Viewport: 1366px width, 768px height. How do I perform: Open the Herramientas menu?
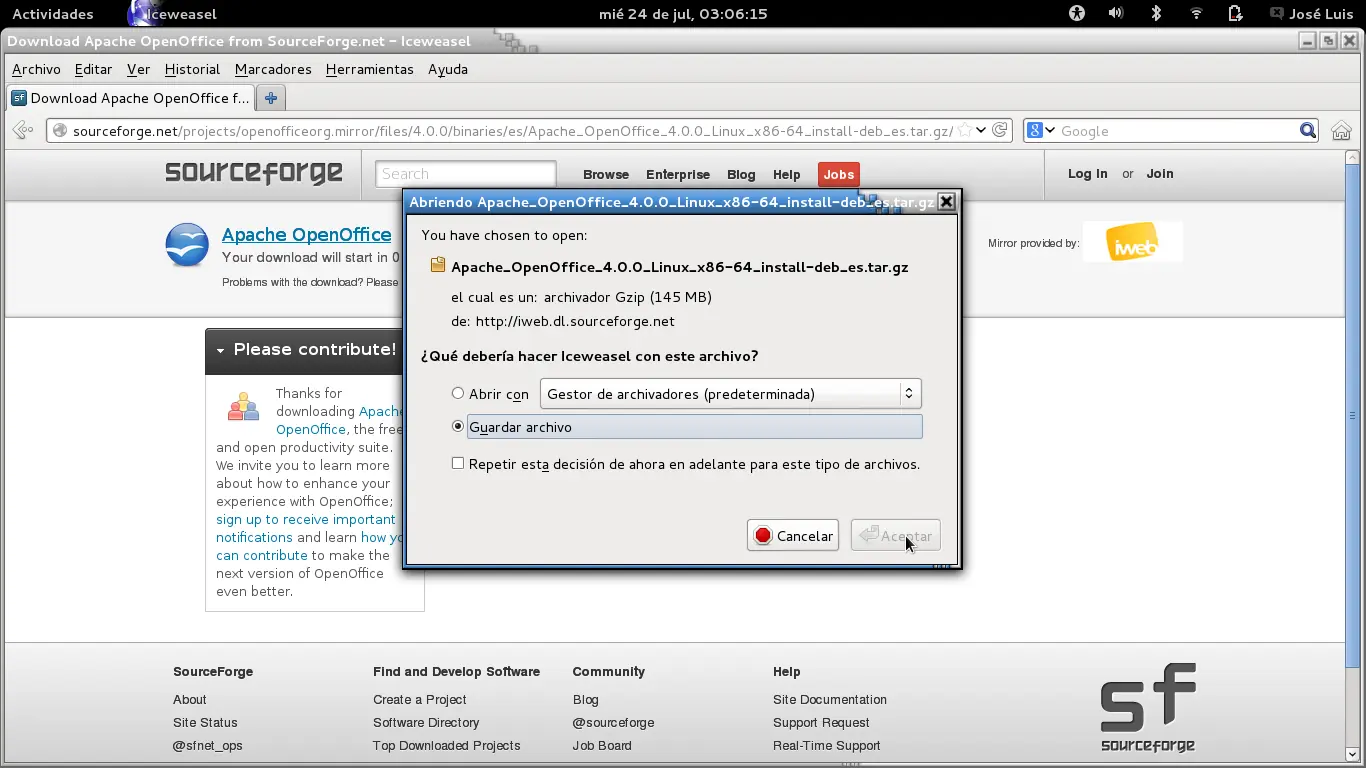click(x=369, y=69)
